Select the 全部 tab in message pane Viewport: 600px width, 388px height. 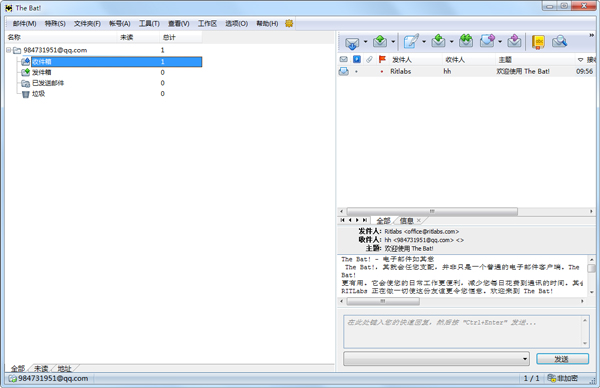383,220
